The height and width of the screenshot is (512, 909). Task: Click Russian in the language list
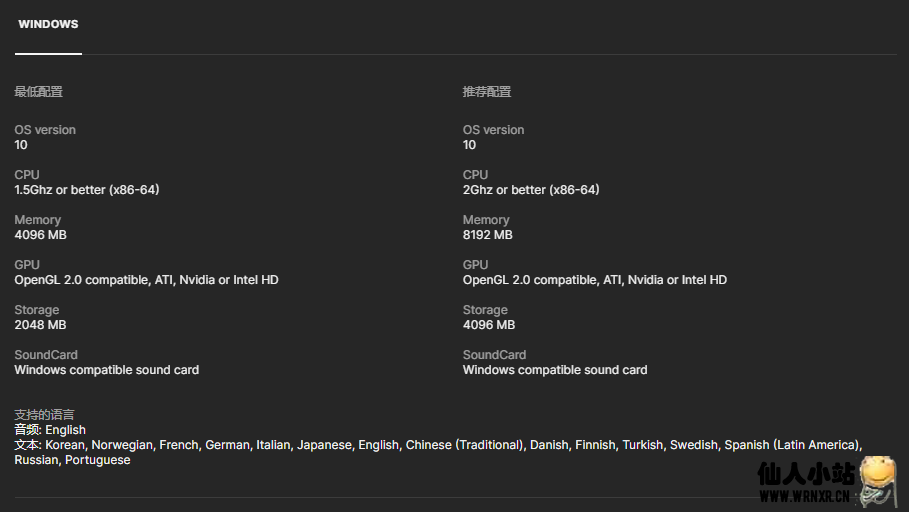[x=36, y=460]
